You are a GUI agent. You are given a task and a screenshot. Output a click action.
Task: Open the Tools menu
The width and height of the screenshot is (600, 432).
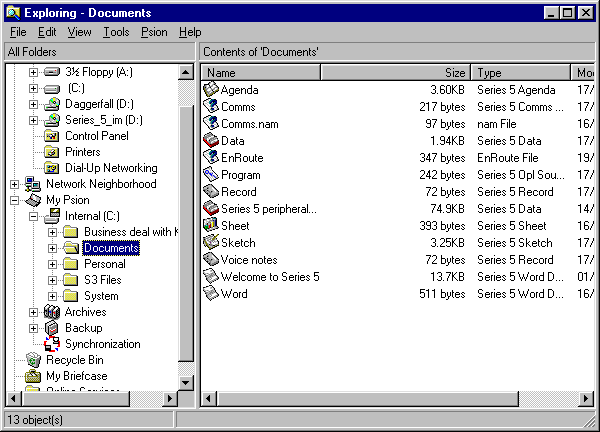click(116, 32)
